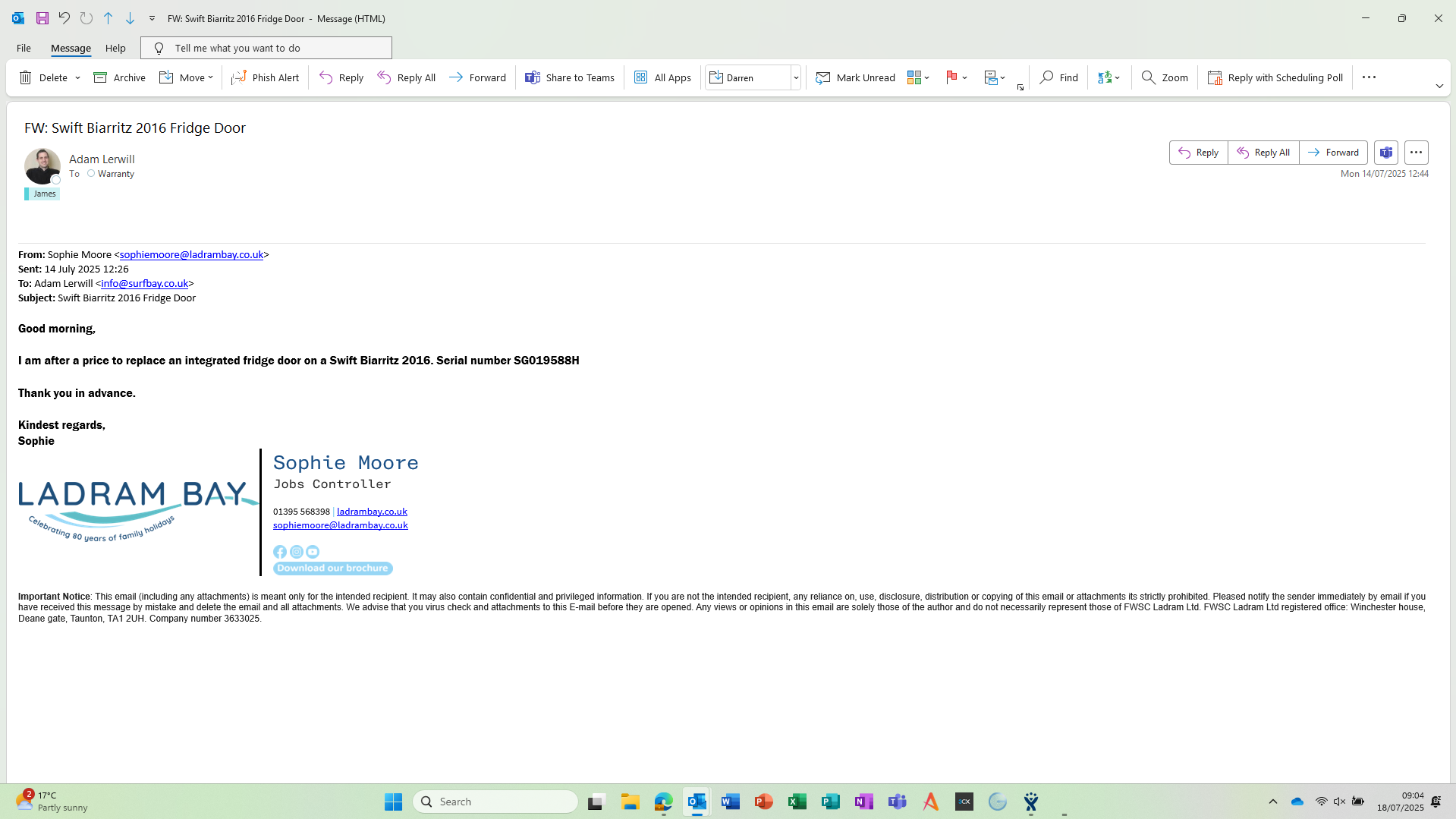Save the message with the save icon
This screenshot has width=1456, height=819.
(x=42, y=18)
